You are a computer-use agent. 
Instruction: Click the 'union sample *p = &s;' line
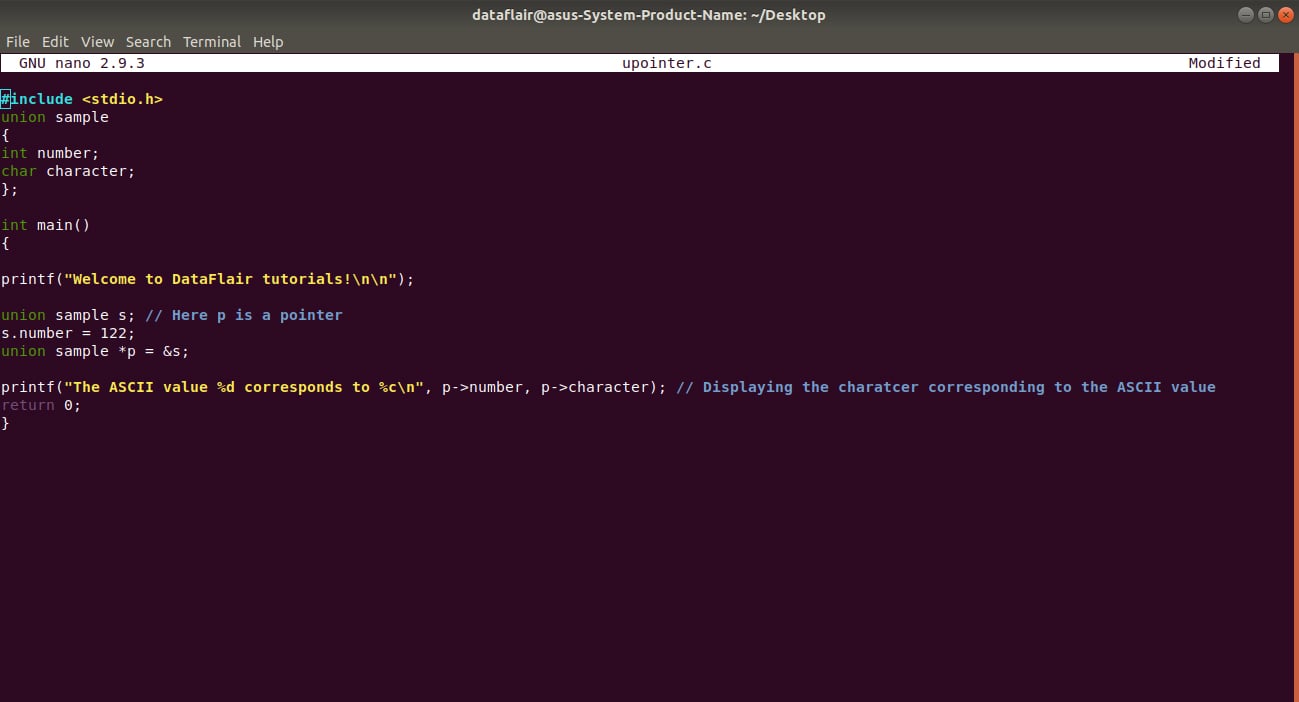tap(95, 351)
